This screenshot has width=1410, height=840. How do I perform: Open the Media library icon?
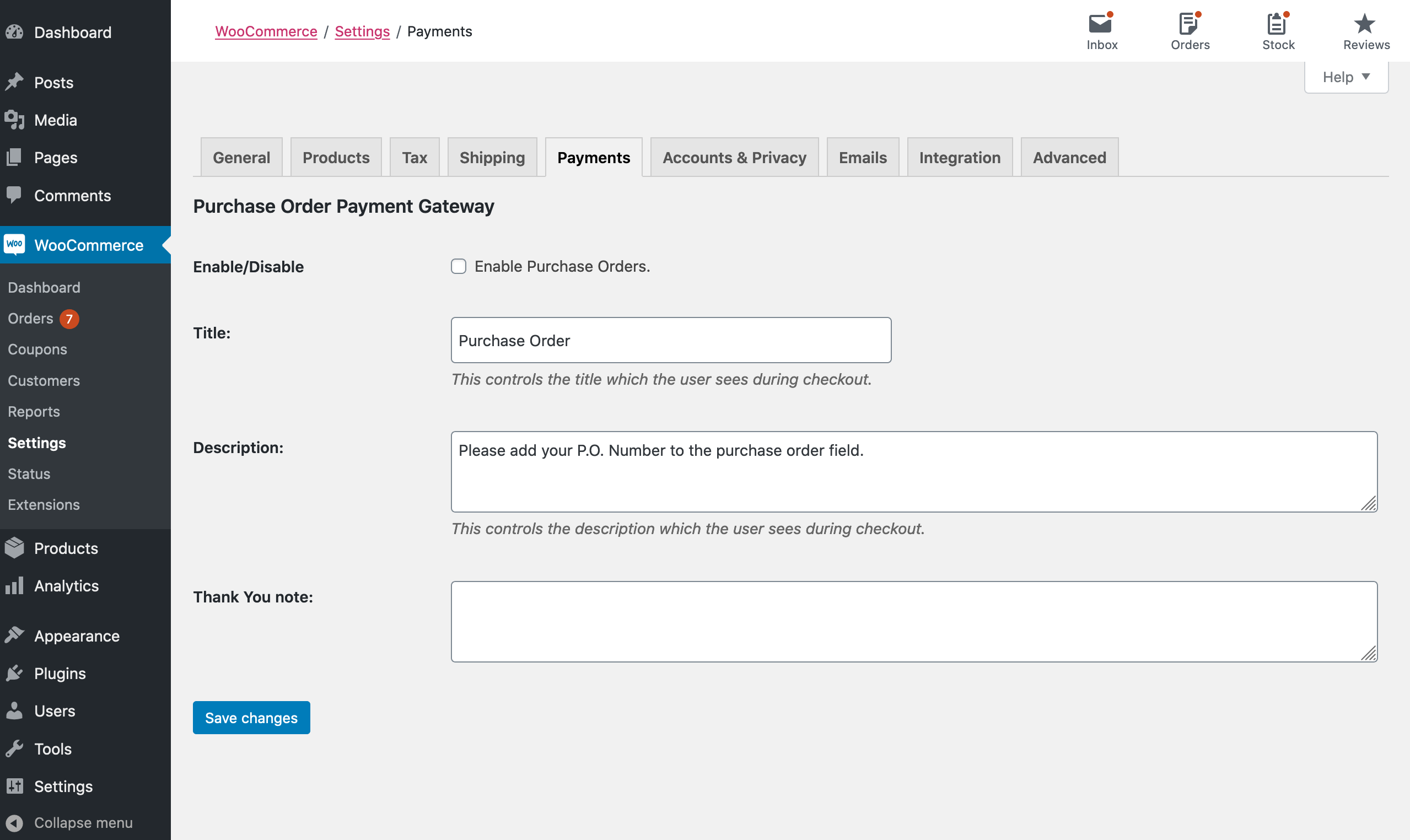[15, 120]
